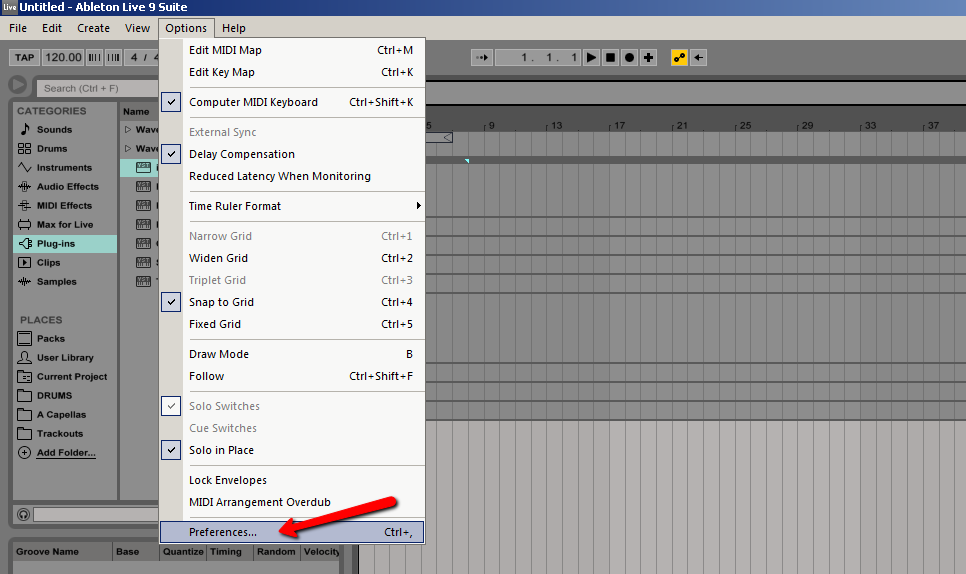Click the browser Search field
The width and height of the screenshot is (966, 574).
[99, 89]
